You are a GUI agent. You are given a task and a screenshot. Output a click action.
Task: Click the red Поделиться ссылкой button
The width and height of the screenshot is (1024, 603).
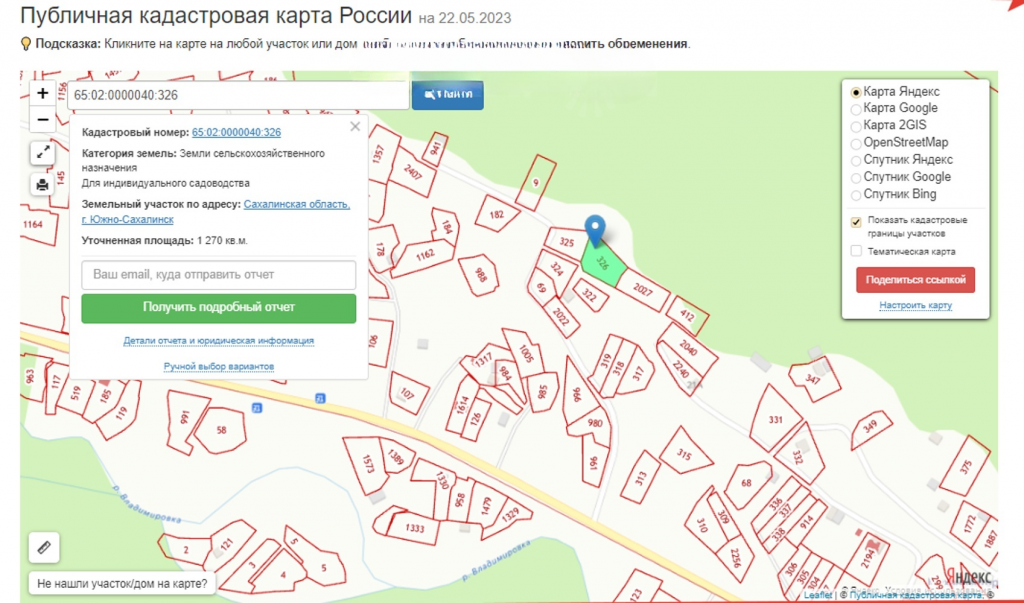click(x=916, y=280)
